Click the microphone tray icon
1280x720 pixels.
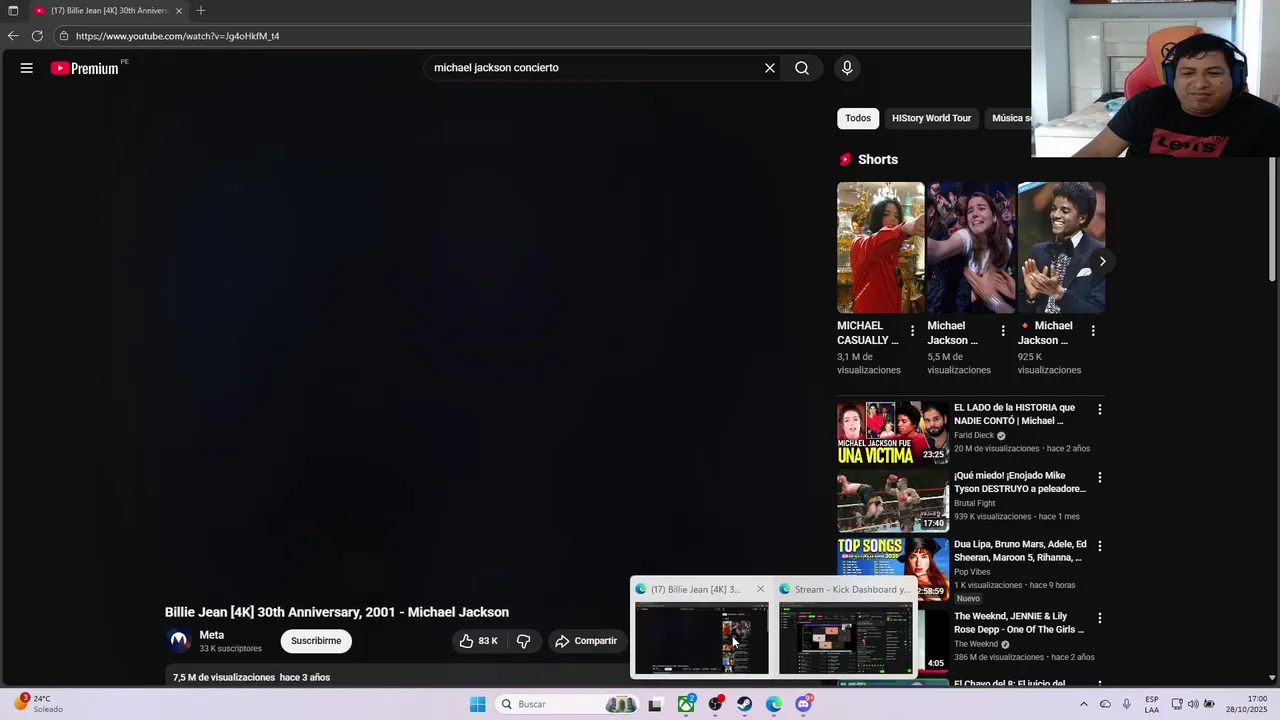tap(1127, 704)
